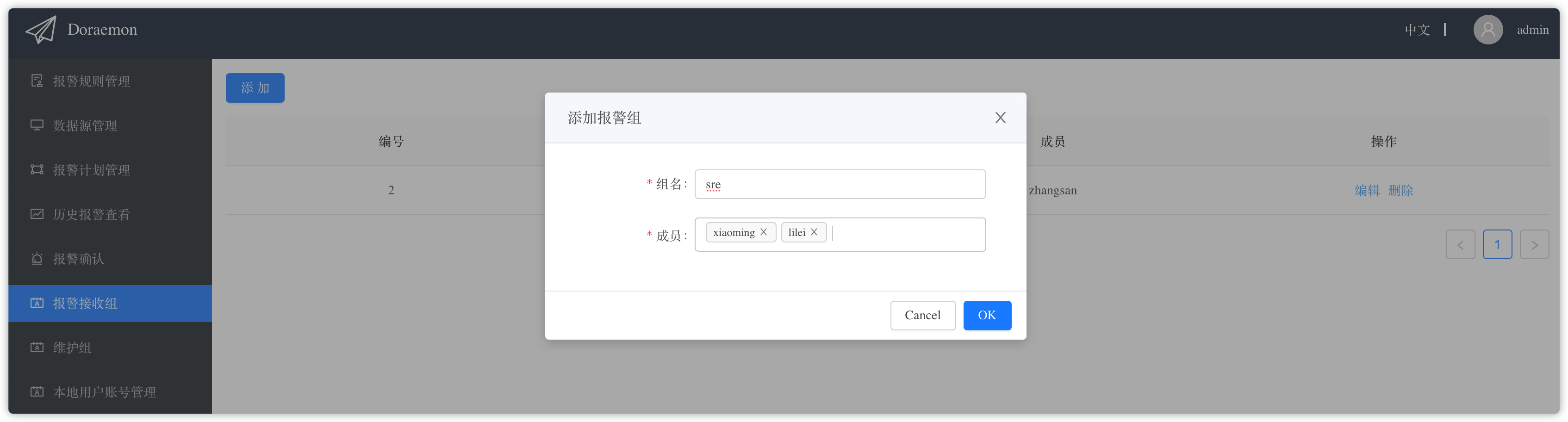Click the bell icon beside 报警确认
This screenshot has width=1568, height=422.
pyautogui.click(x=37, y=259)
